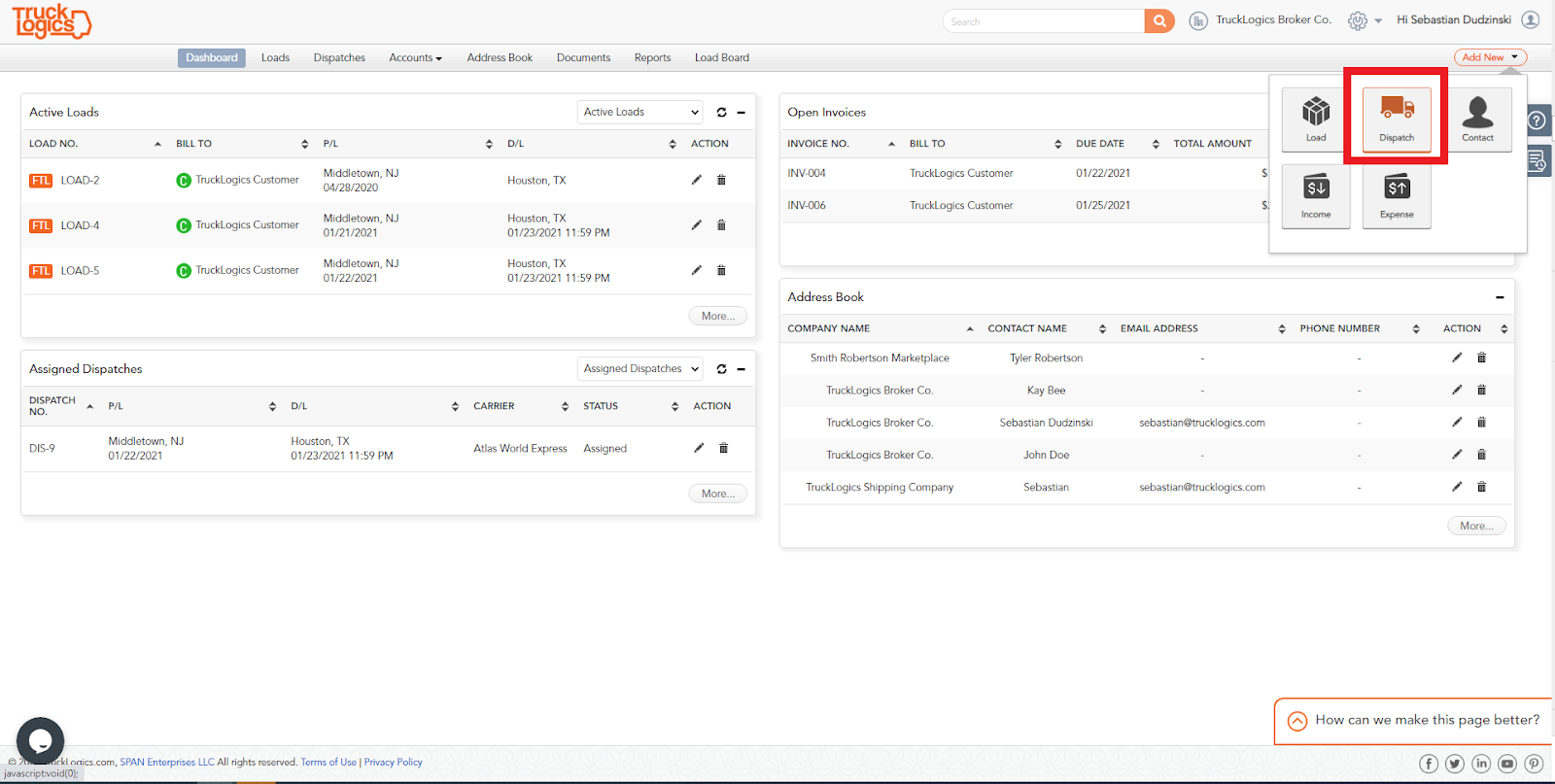Delete the Kay Bee contact

point(1481,390)
